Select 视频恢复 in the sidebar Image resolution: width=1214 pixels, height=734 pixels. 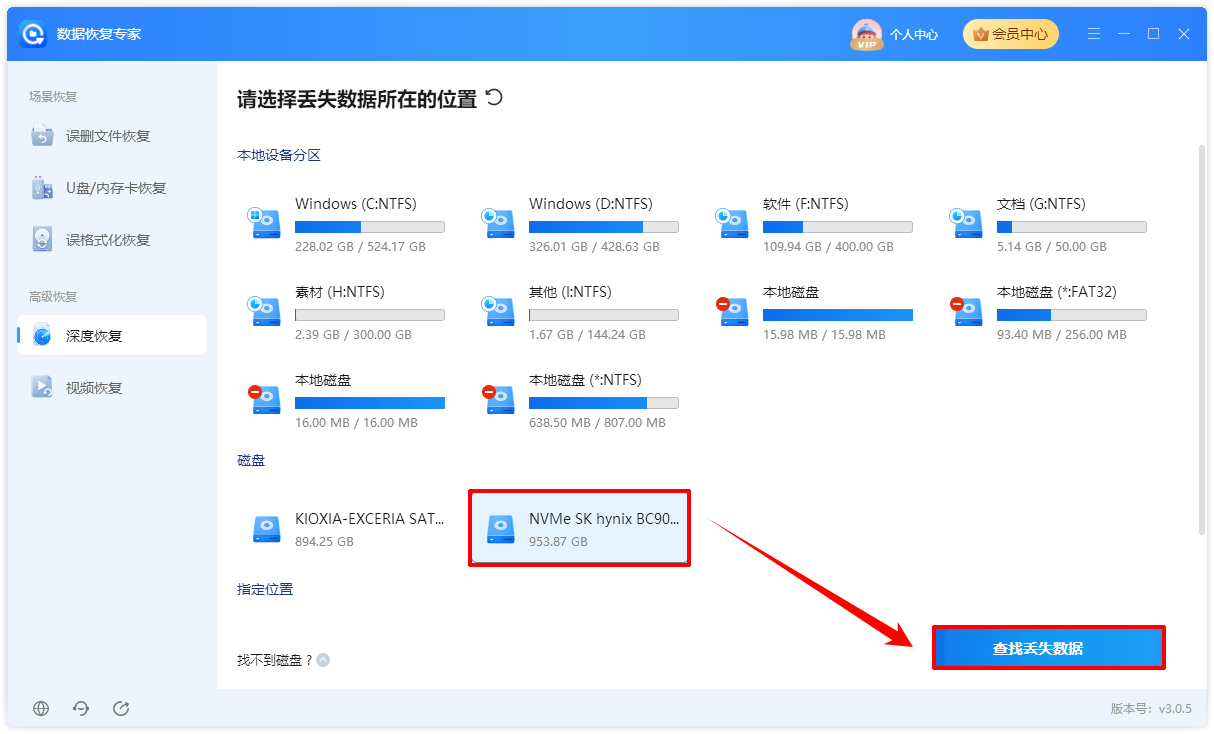click(112, 388)
